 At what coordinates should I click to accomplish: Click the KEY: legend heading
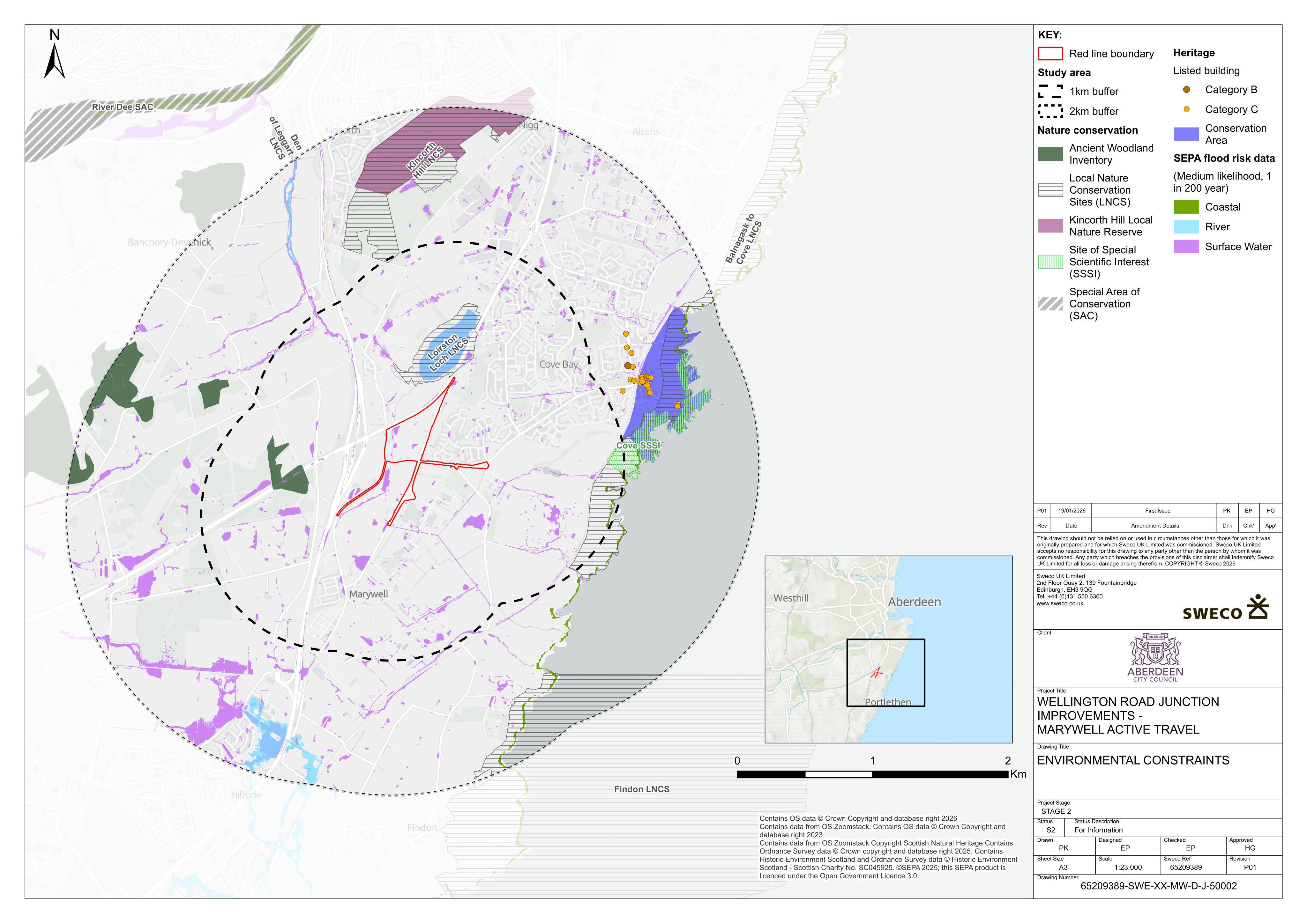[1050, 35]
